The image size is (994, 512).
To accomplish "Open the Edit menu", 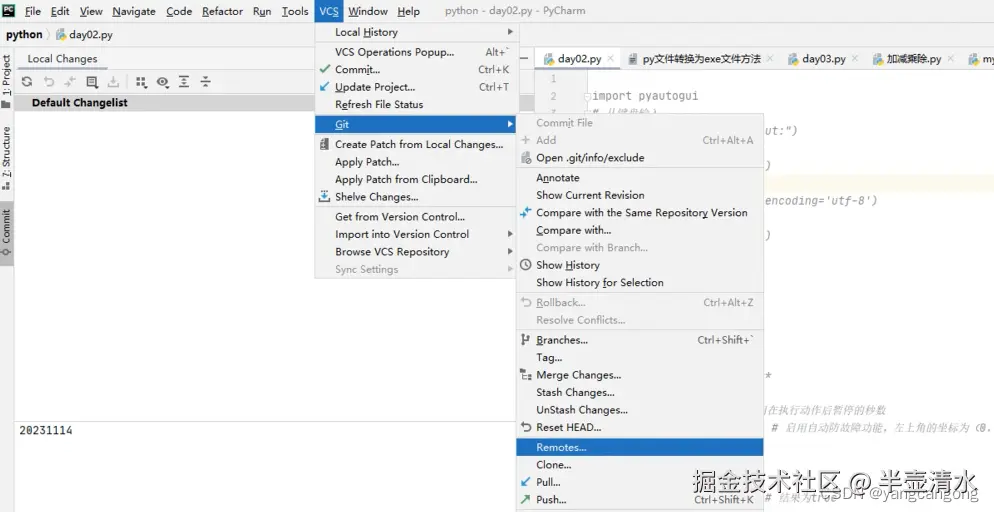I will 60,11.
